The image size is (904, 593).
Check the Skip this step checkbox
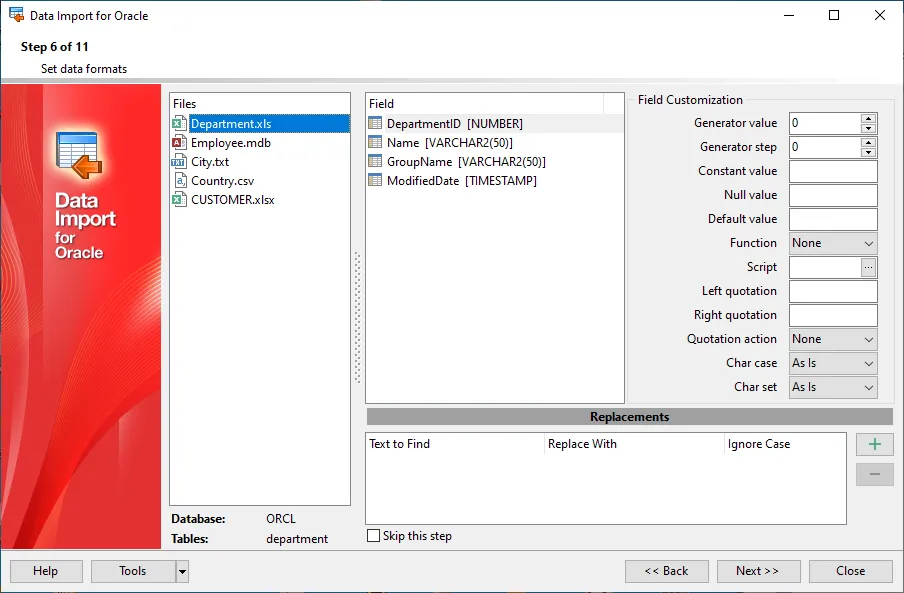[x=374, y=535]
